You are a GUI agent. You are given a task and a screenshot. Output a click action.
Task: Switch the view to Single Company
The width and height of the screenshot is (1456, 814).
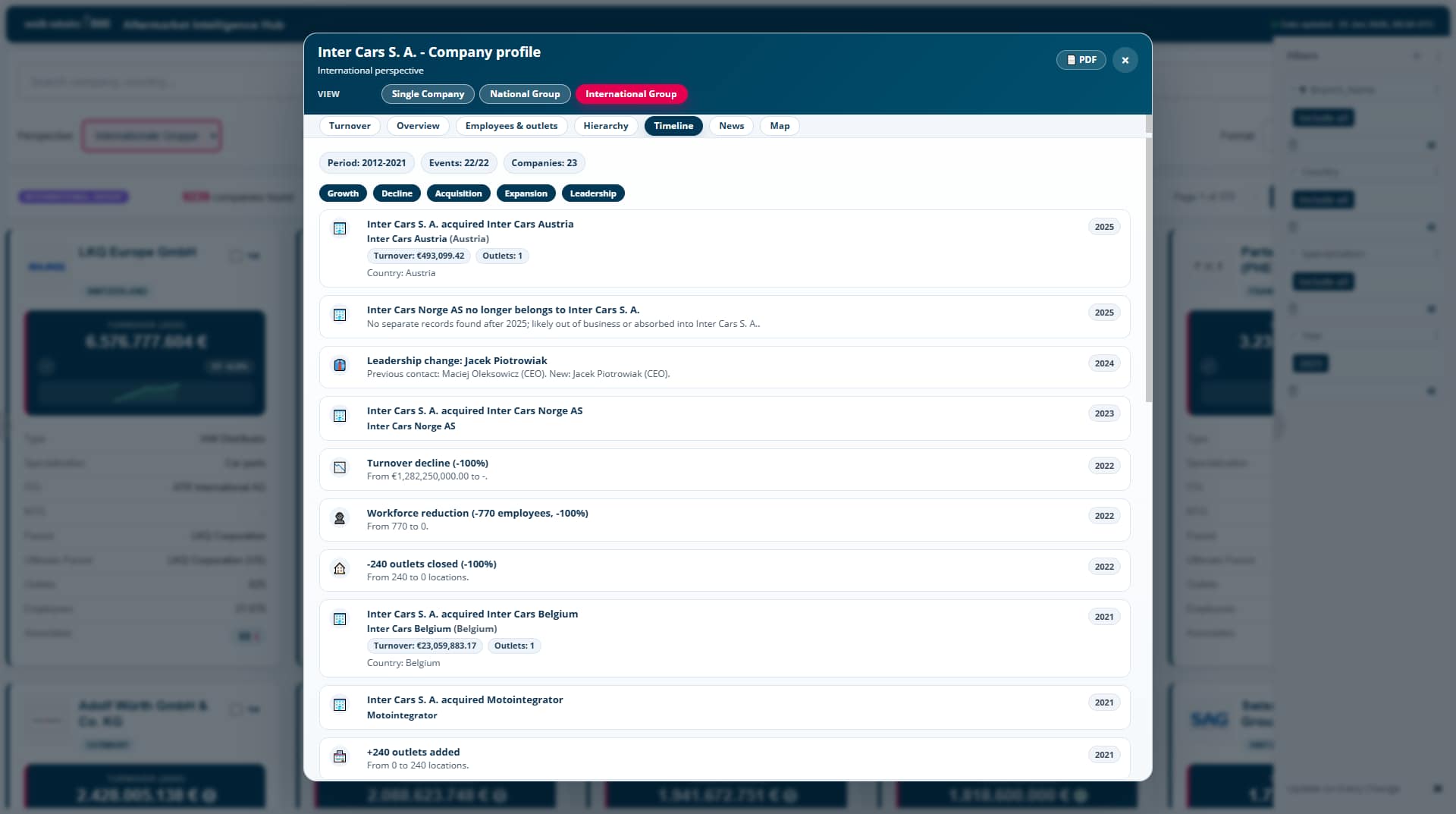428,94
